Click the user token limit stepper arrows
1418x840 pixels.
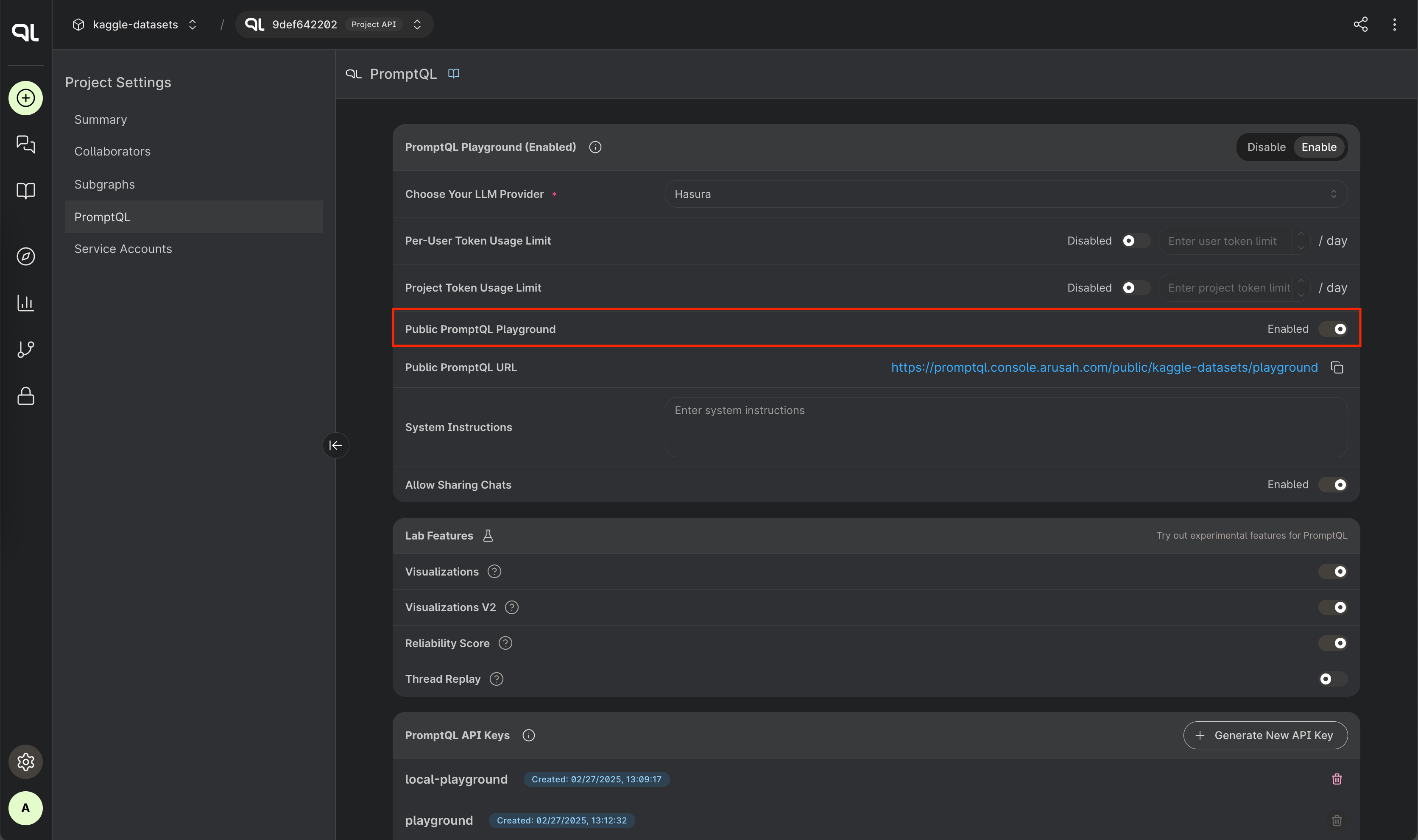tap(1301, 241)
